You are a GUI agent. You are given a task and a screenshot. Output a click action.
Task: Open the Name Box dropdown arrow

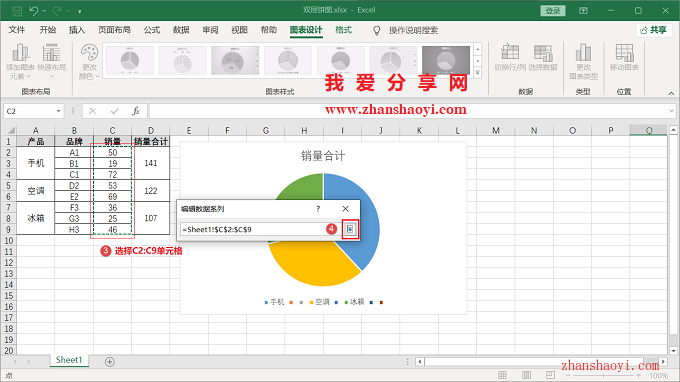pyautogui.click(x=59, y=111)
